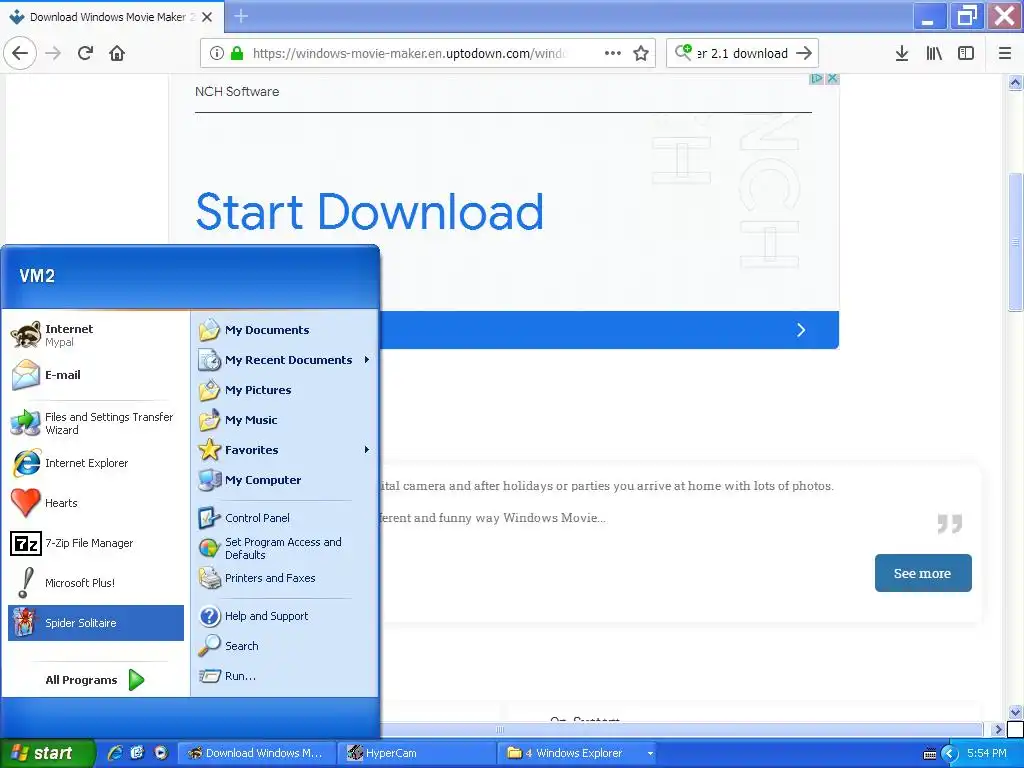Close the Download Windows Movie Maker tab
This screenshot has width=1024, height=768.
pyautogui.click(x=207, y=17)
